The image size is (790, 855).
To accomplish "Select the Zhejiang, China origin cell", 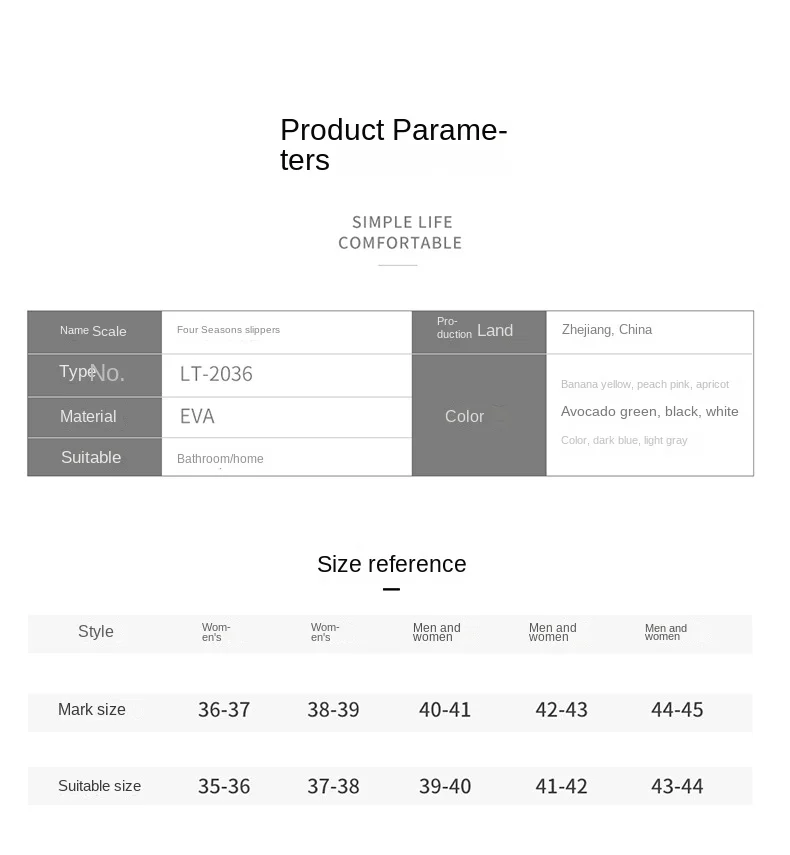I will pos(607,330).
